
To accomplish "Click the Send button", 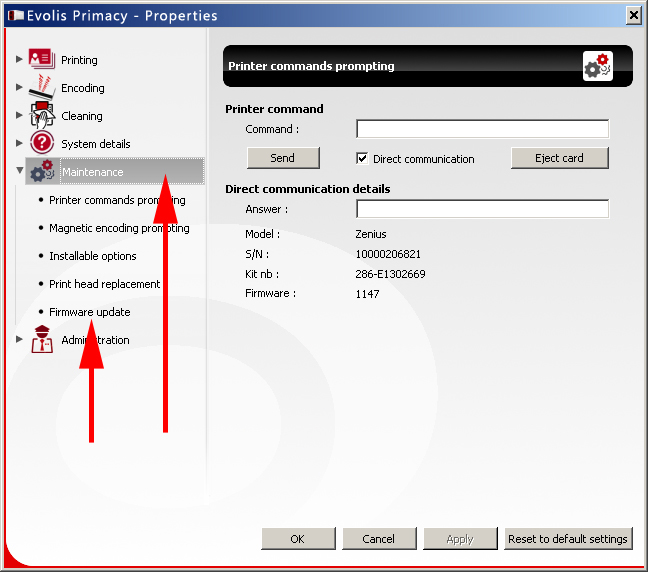I will [x=283, y=158].
